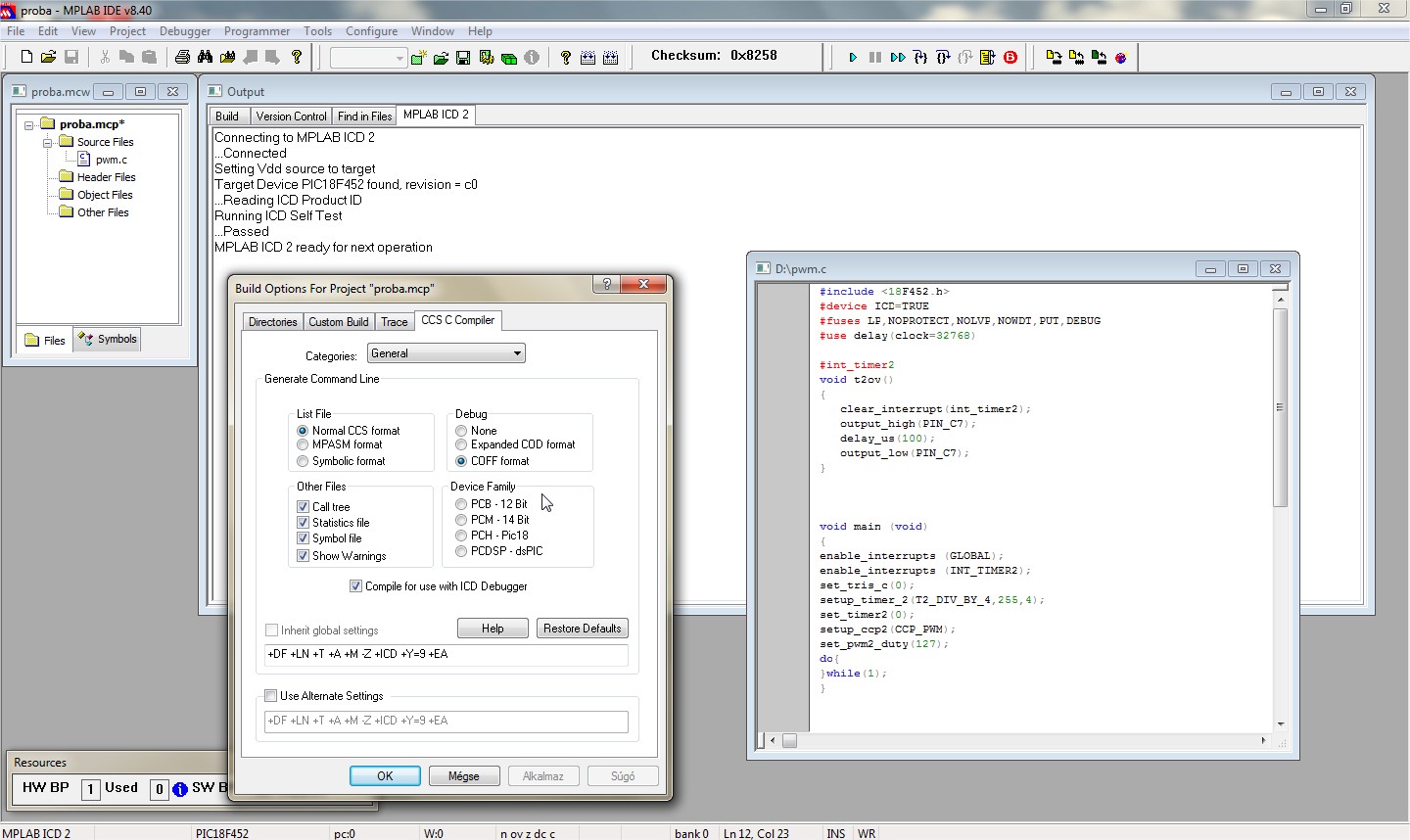
Task: Click the Print icon in the toolbar
Action: [182, 57]
